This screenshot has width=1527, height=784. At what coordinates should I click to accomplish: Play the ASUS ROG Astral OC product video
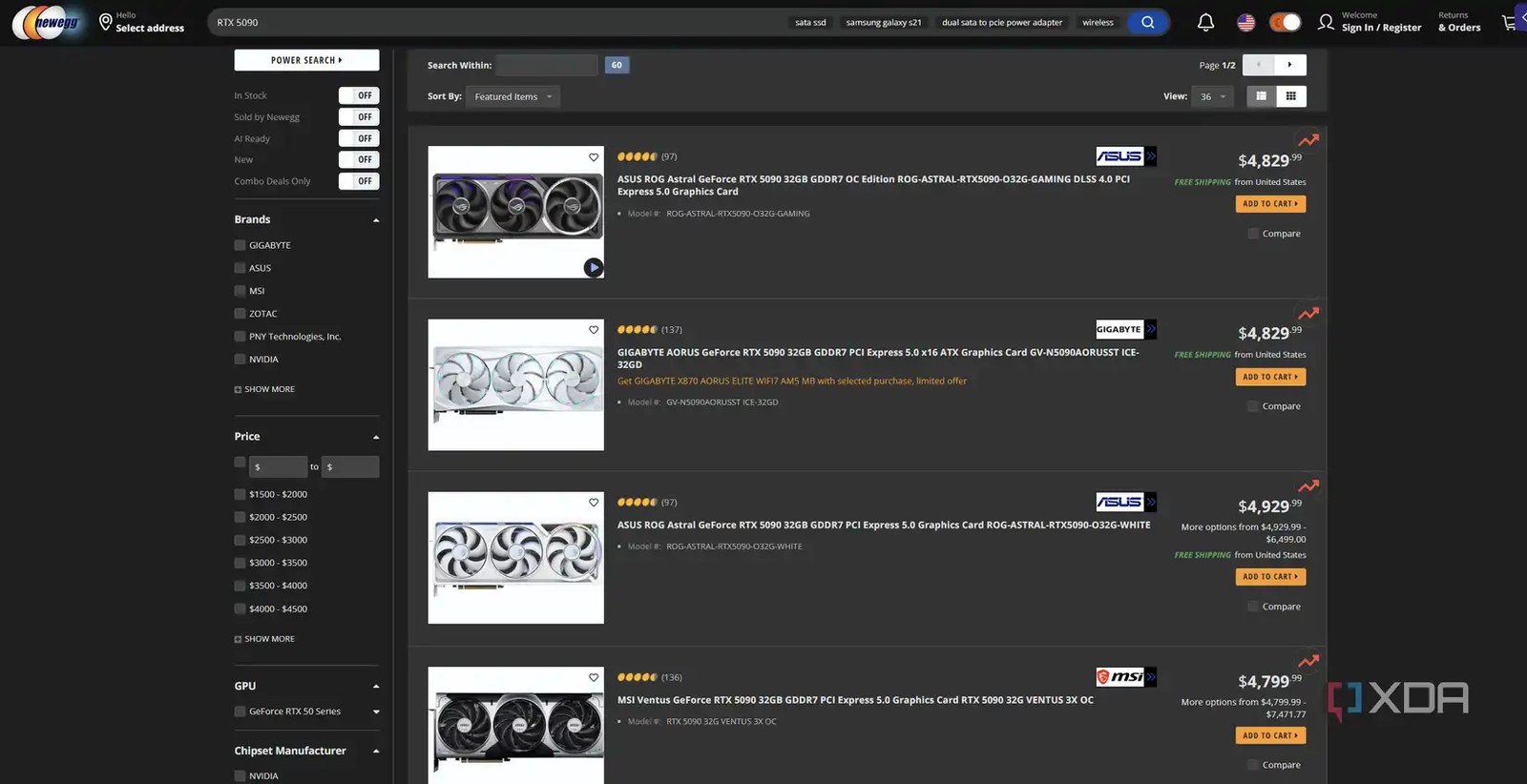[x=594, y=268]
